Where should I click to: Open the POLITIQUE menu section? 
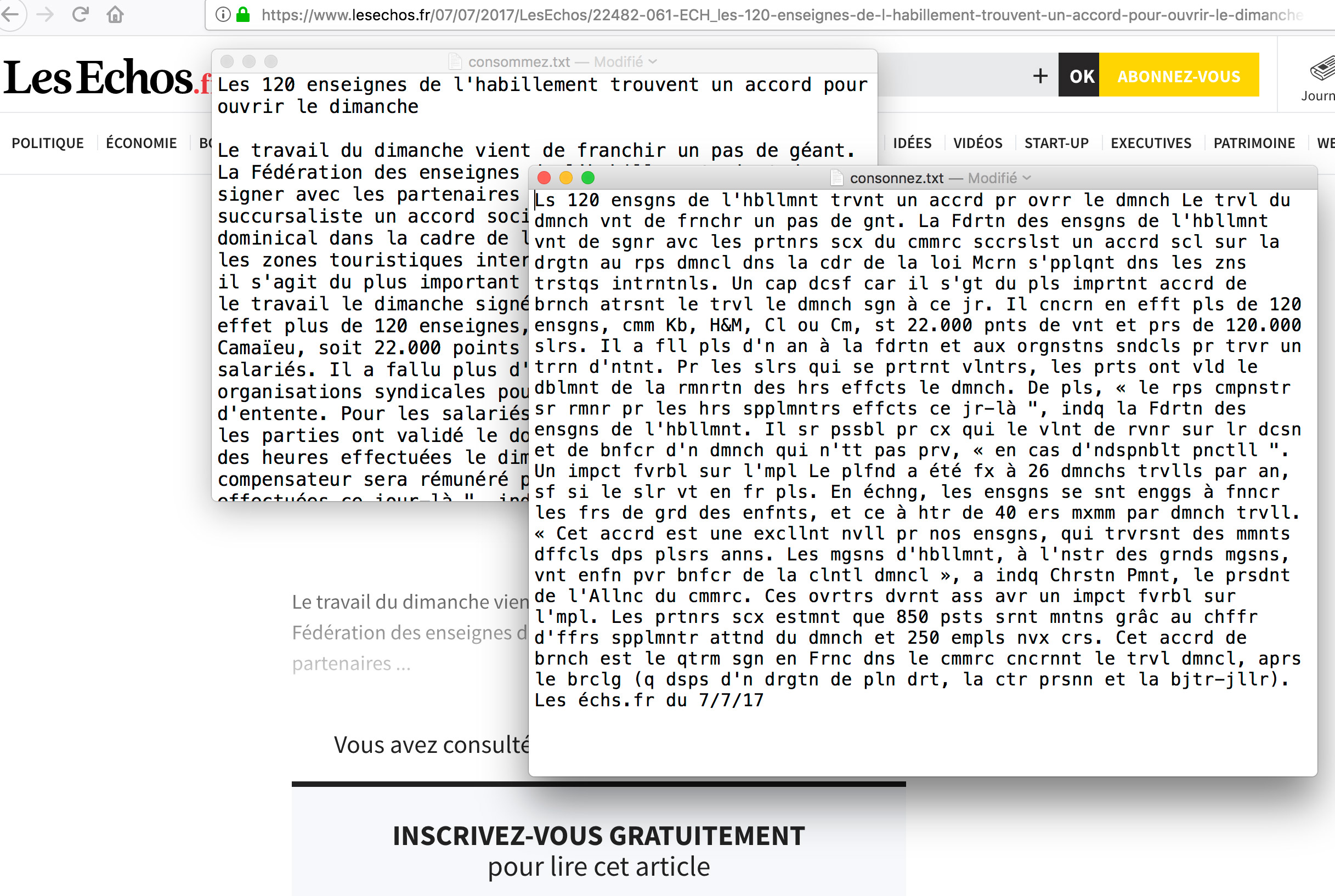click(47, 143)
